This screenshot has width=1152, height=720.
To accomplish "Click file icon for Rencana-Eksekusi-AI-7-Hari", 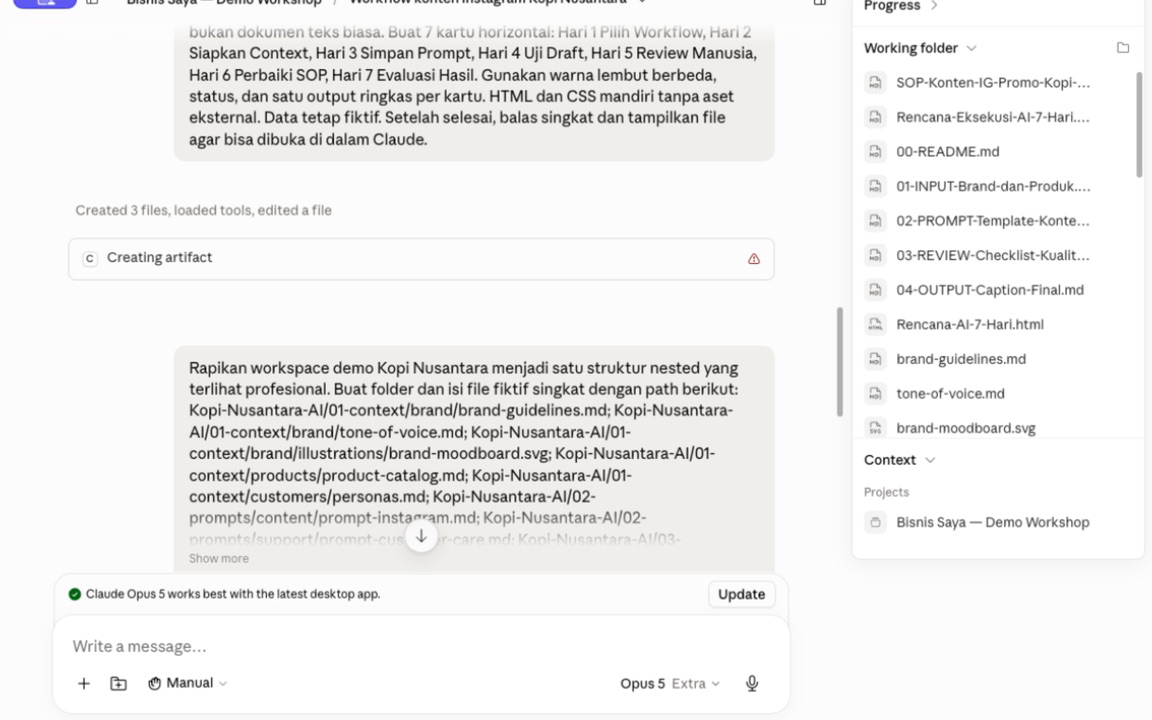I will pos(875,117).
